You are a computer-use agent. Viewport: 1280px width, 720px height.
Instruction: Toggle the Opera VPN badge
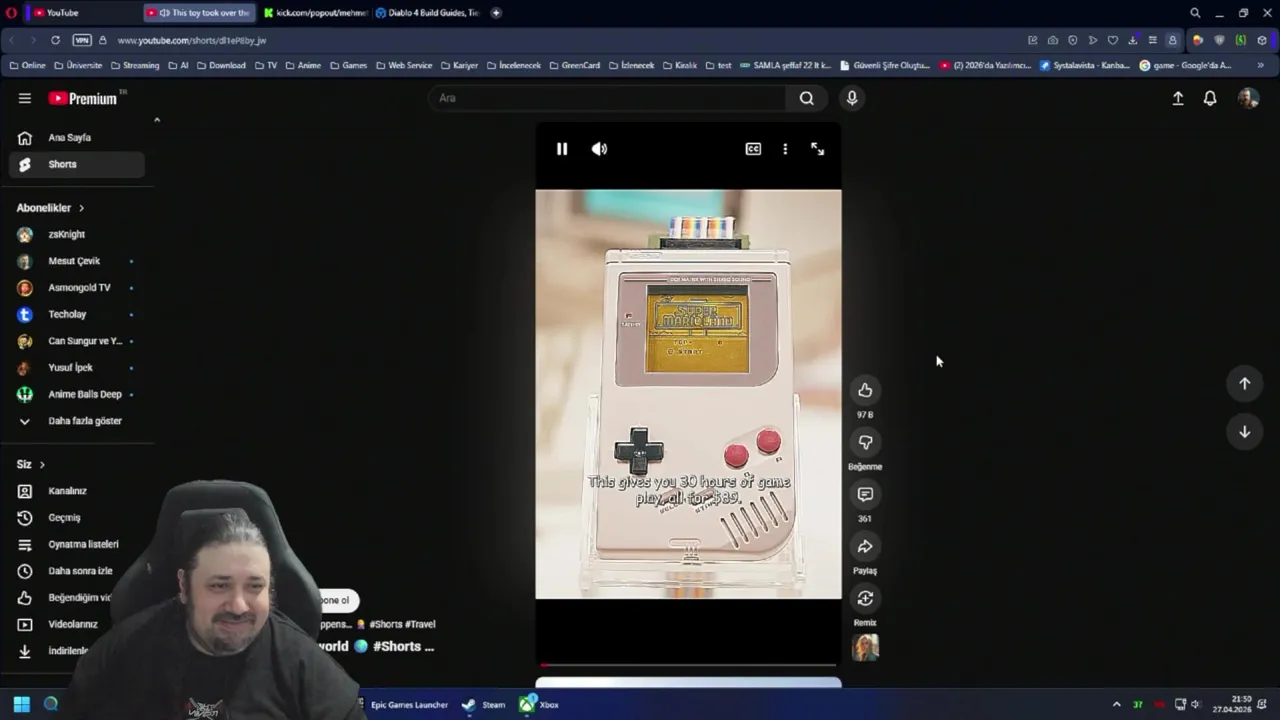pyautogui.click(x=82, y=40)
